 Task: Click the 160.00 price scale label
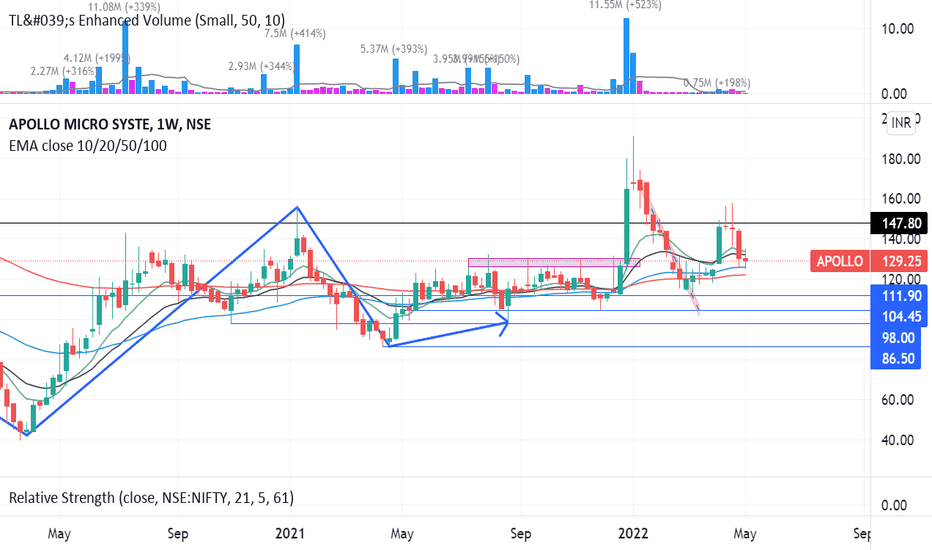(x=901, y=199)
